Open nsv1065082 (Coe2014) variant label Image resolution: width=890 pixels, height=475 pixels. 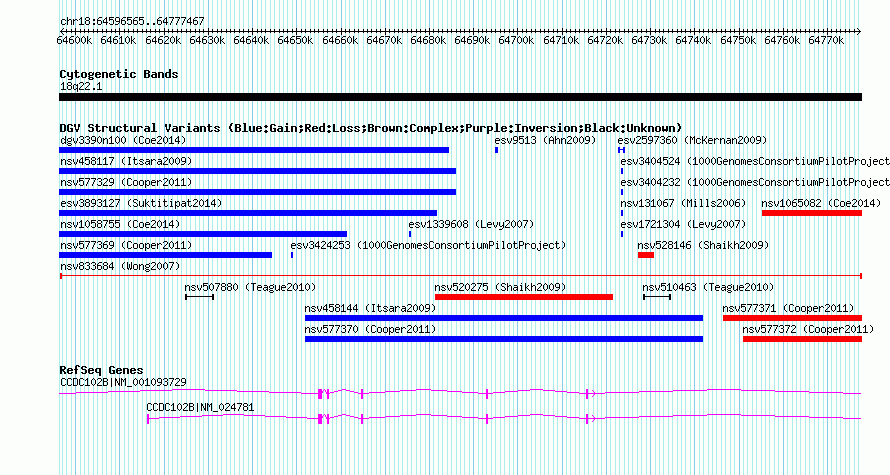821,203
